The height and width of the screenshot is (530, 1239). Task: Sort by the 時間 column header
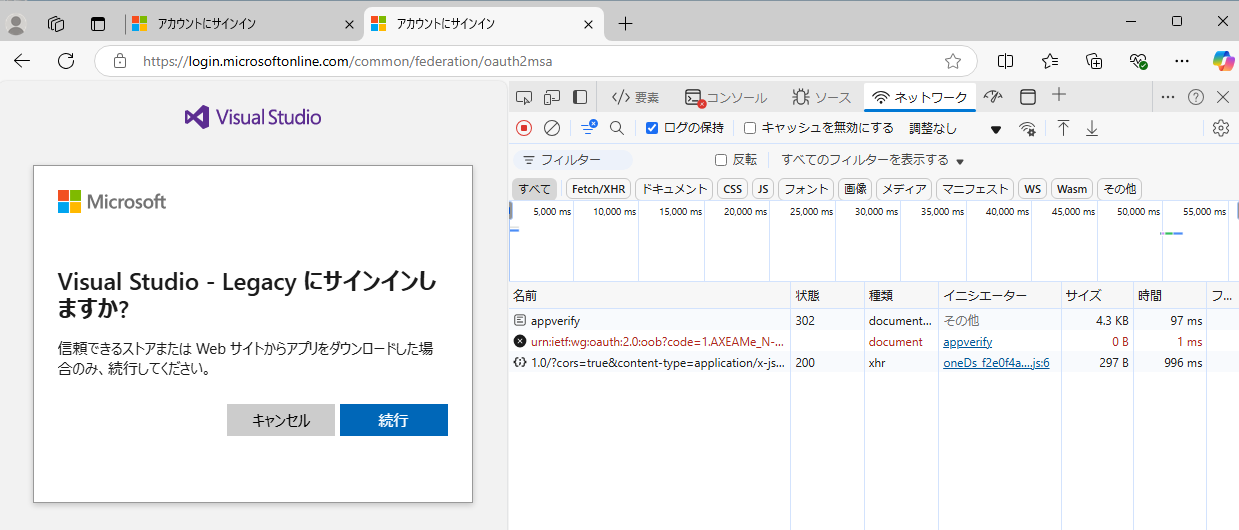point(1169,296)
